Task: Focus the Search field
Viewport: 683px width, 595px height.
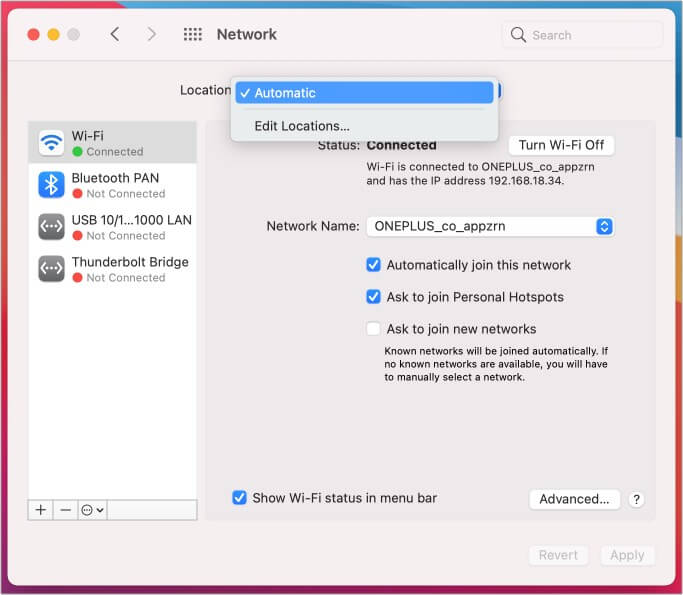Action: point(583,35)
